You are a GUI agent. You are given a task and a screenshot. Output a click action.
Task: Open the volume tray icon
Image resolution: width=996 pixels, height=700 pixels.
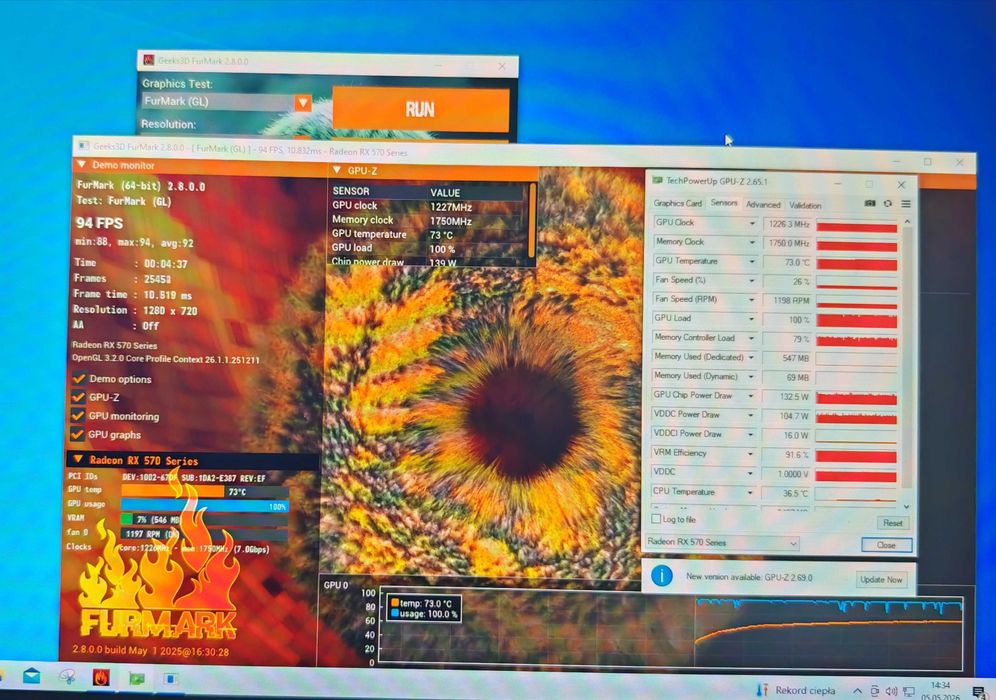pyautogui.click(x=891, y=691)
